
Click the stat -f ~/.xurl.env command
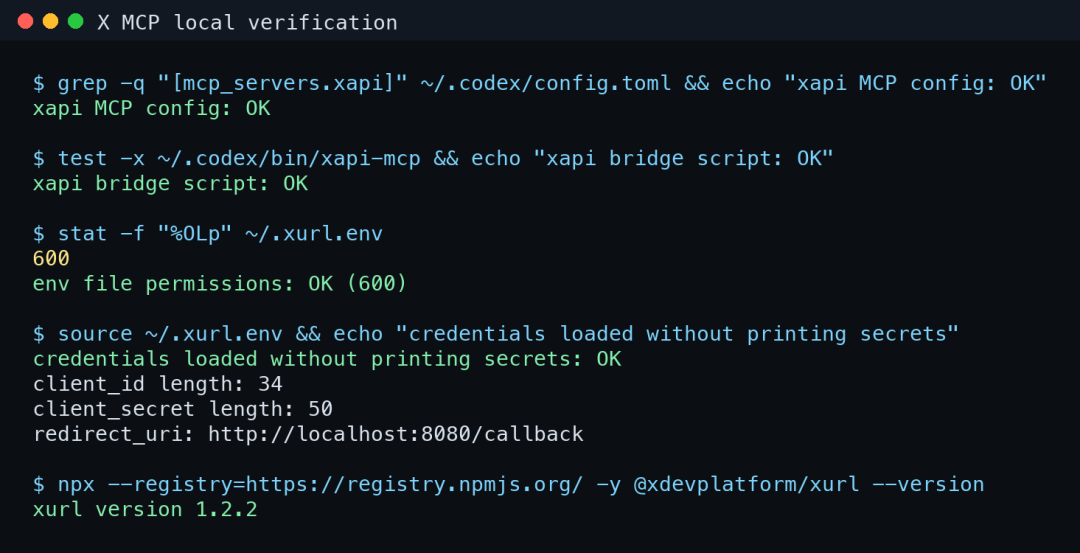tap(208, 233)
